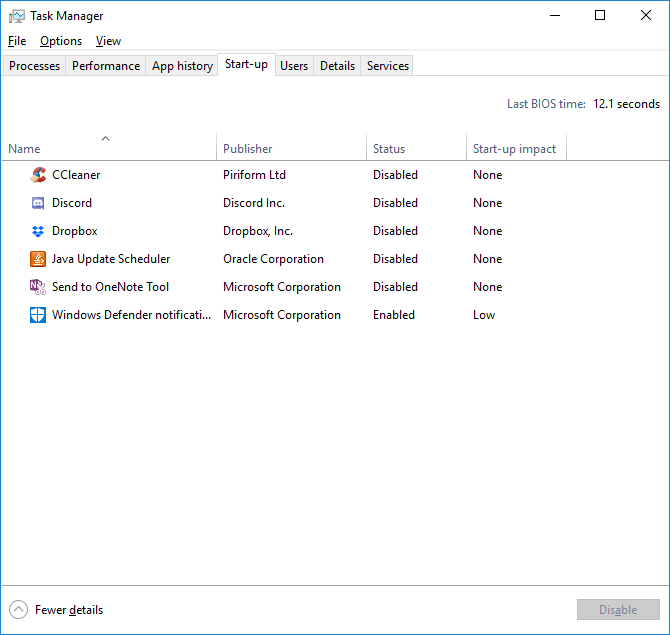Image resolution: width=670 pixels, height=635 pixels.
Task: Click the Windows Defender shield icon
Action: point(38,315)
